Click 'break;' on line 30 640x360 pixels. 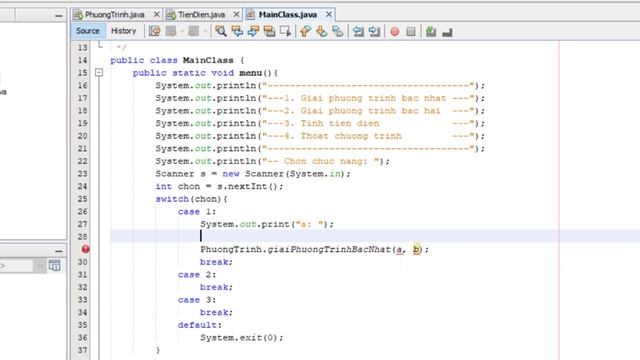click(216, 262)
